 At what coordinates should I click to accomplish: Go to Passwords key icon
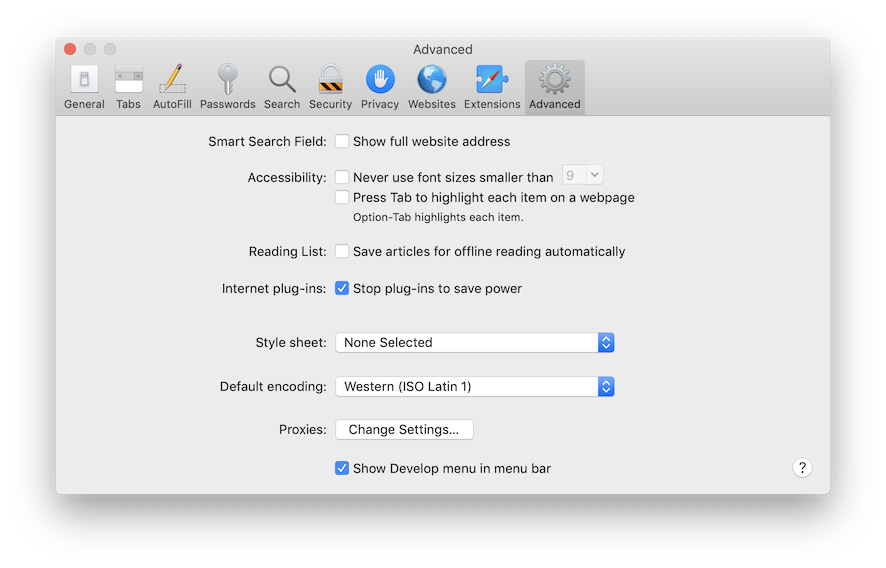(227, 81)
